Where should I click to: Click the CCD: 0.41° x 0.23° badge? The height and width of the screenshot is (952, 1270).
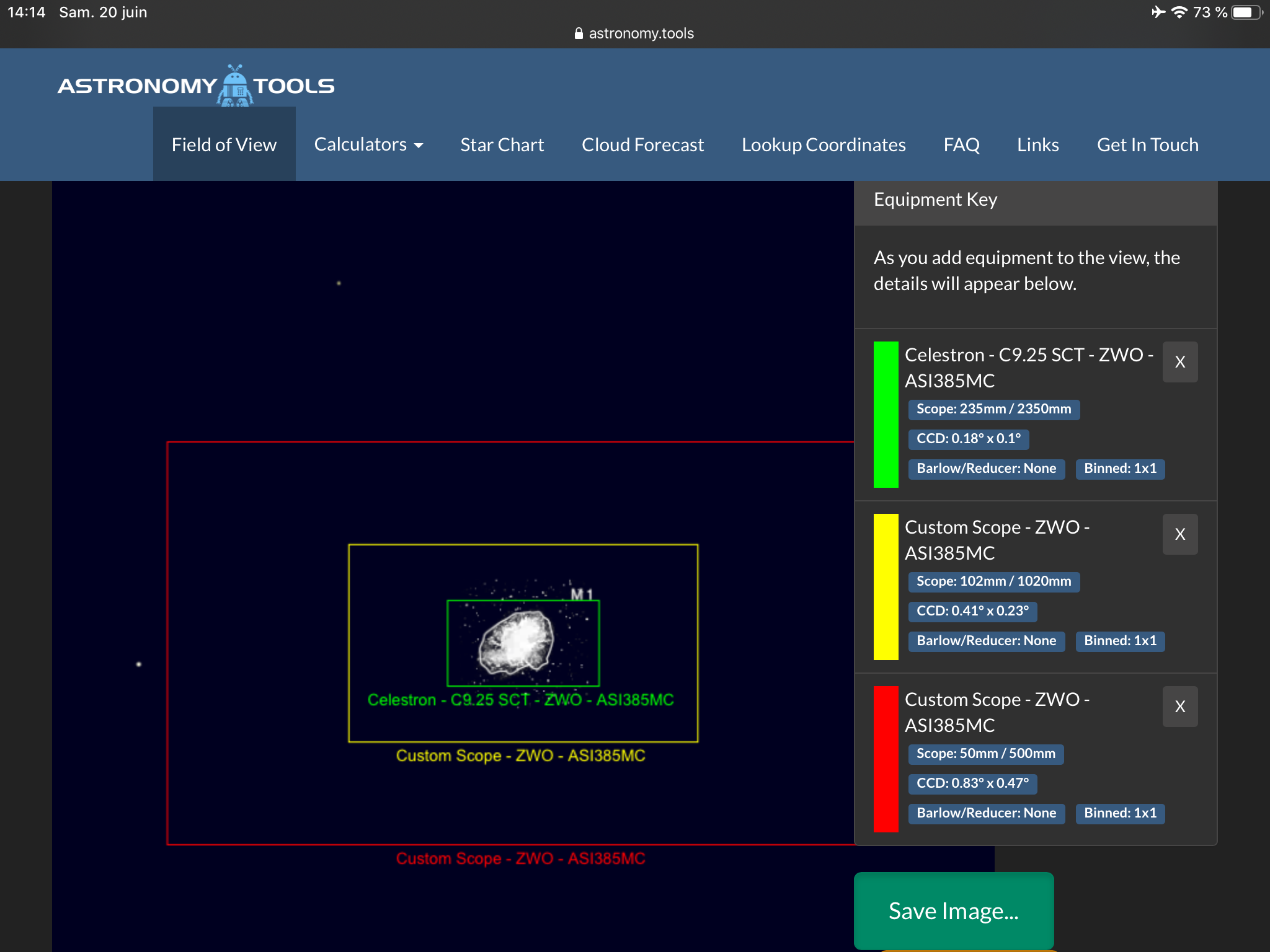(x=973, y=611)
